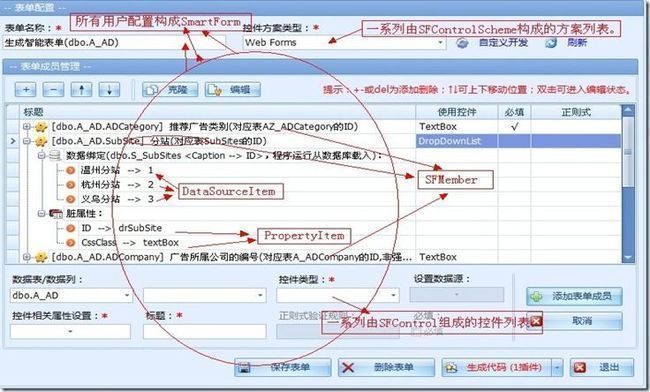Click the 刷新 refresh icon

551,43
